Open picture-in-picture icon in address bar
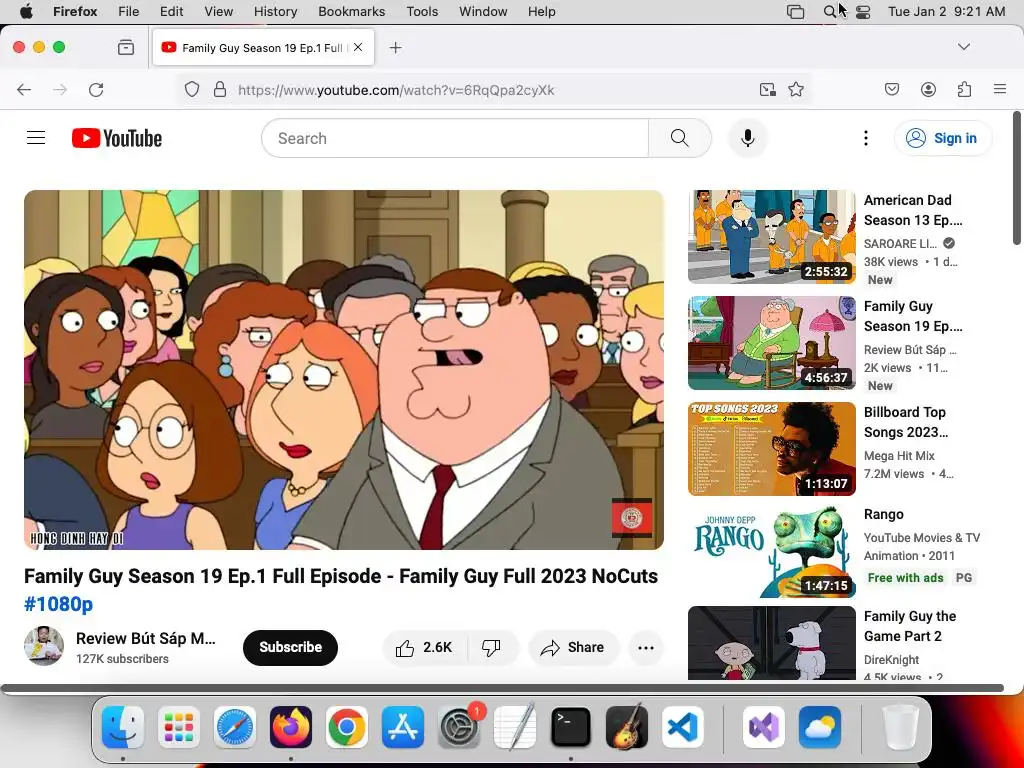This screenshot has height=768, width=1024. pos(767,89)
